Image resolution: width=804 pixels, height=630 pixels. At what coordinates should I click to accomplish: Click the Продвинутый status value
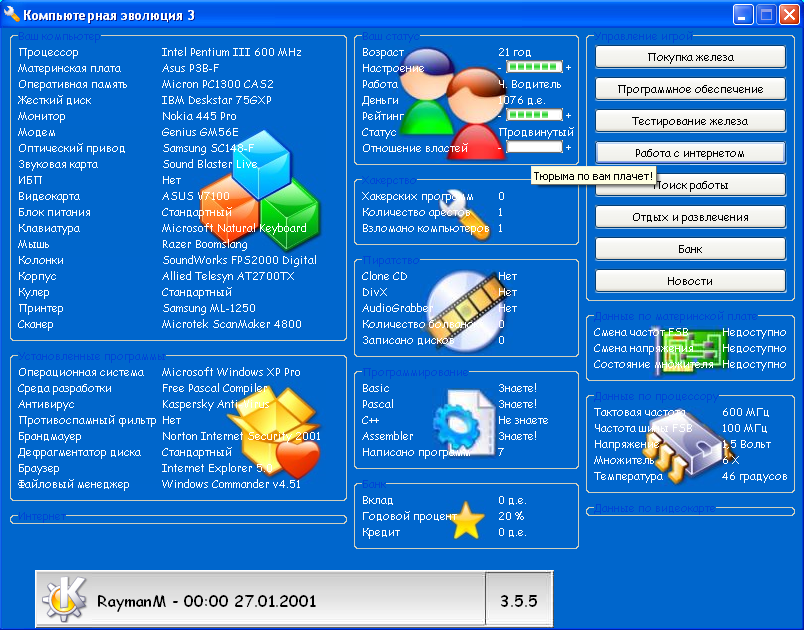pos(536,132)
